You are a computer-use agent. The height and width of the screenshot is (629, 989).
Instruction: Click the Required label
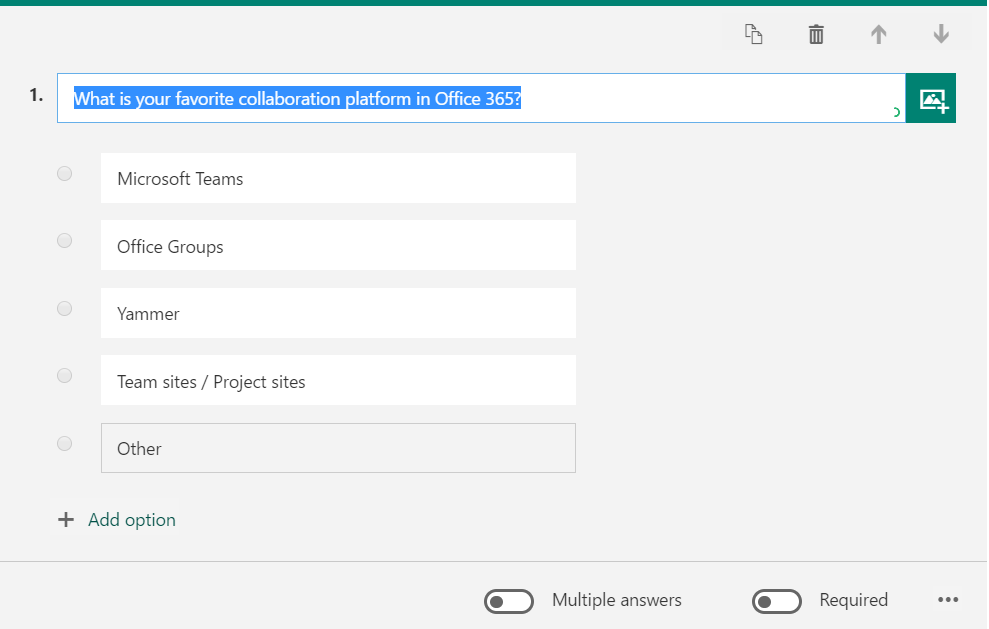pos(853,600)
